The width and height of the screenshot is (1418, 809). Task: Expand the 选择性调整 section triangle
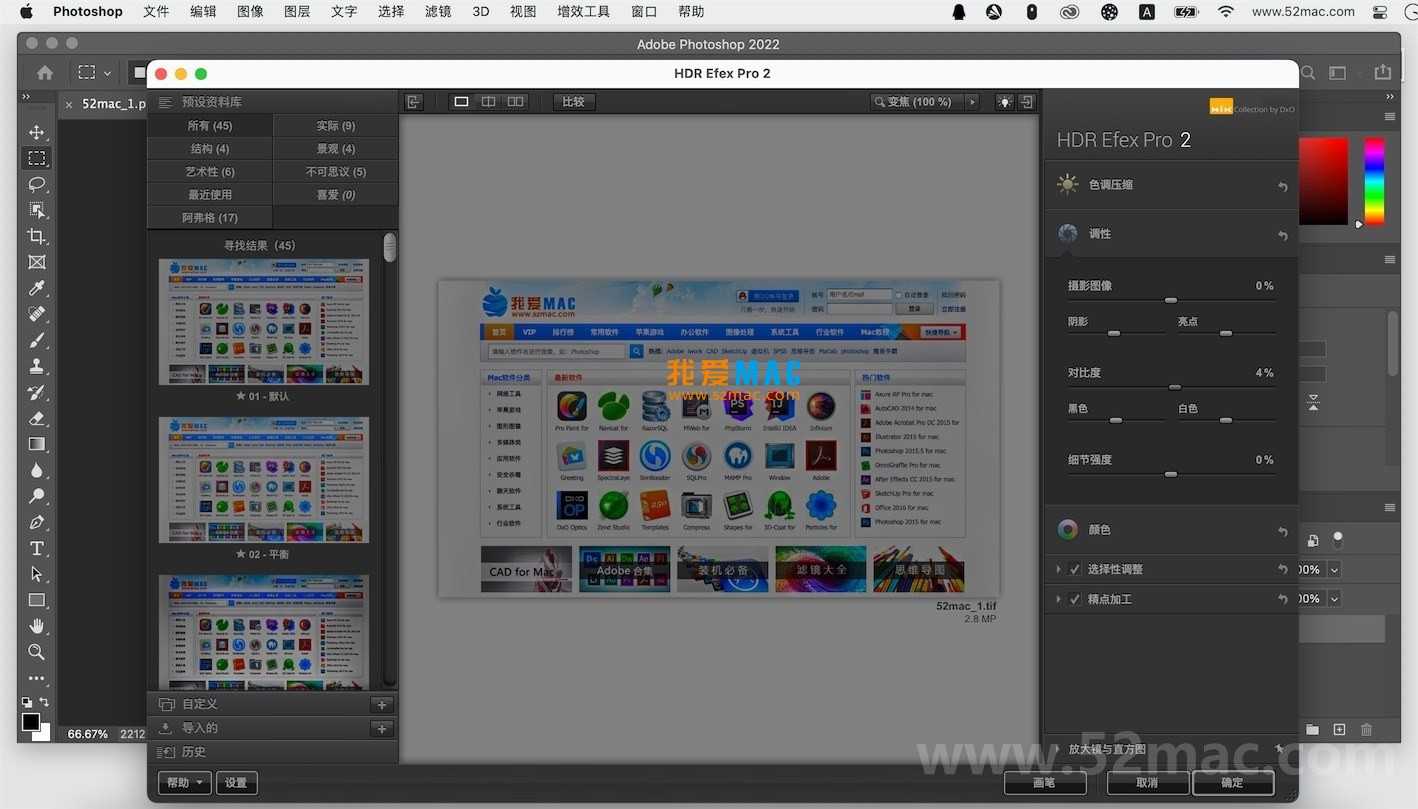tap(1059, 569)
